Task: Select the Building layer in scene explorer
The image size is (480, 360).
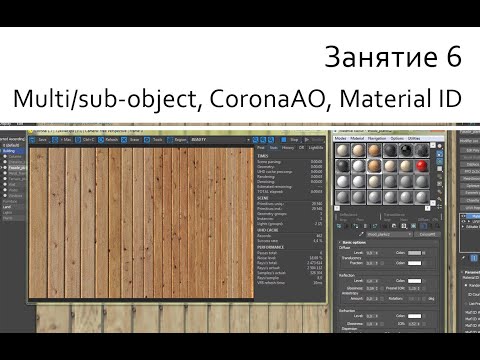Action: [13, 151]
